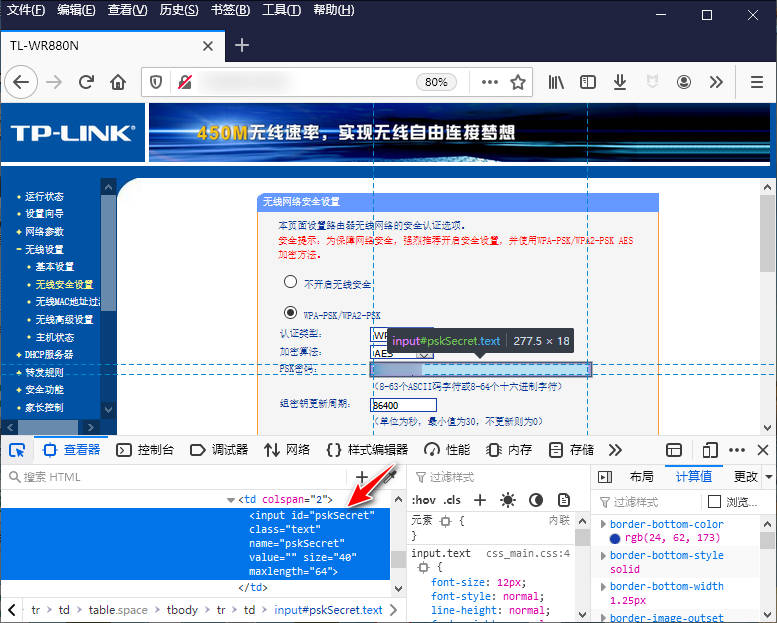Viewport: 777px width, 623px height.
Task: Select input#pskSecret.text breadcrumb
Action: coord(328,610)
